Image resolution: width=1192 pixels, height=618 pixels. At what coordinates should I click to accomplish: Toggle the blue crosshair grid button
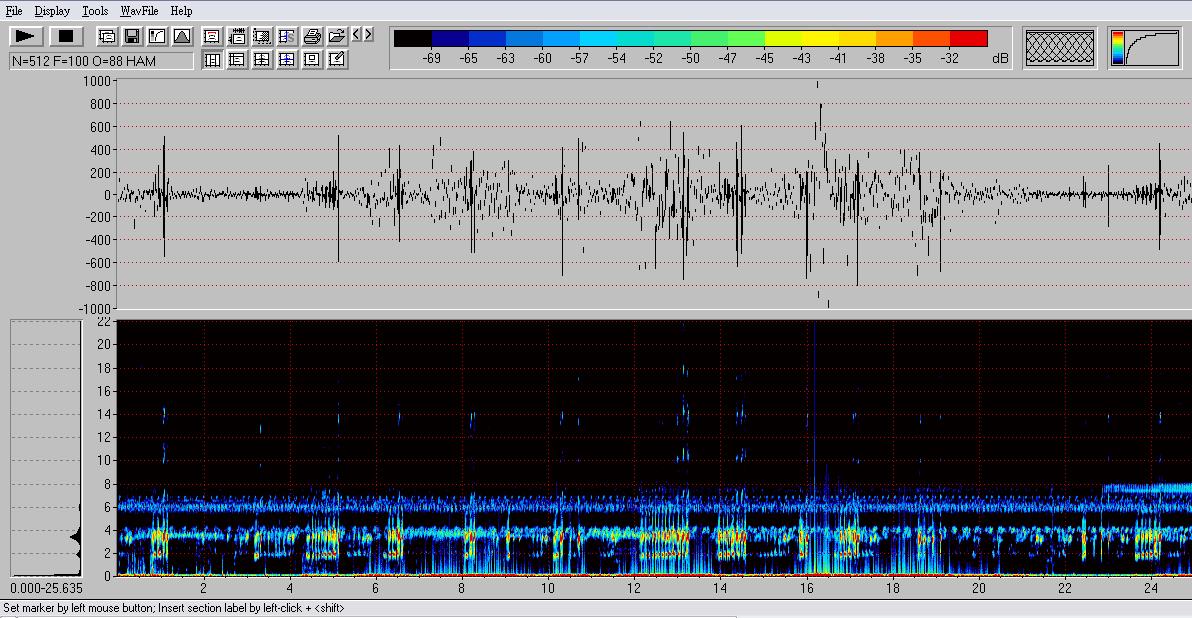287,60
